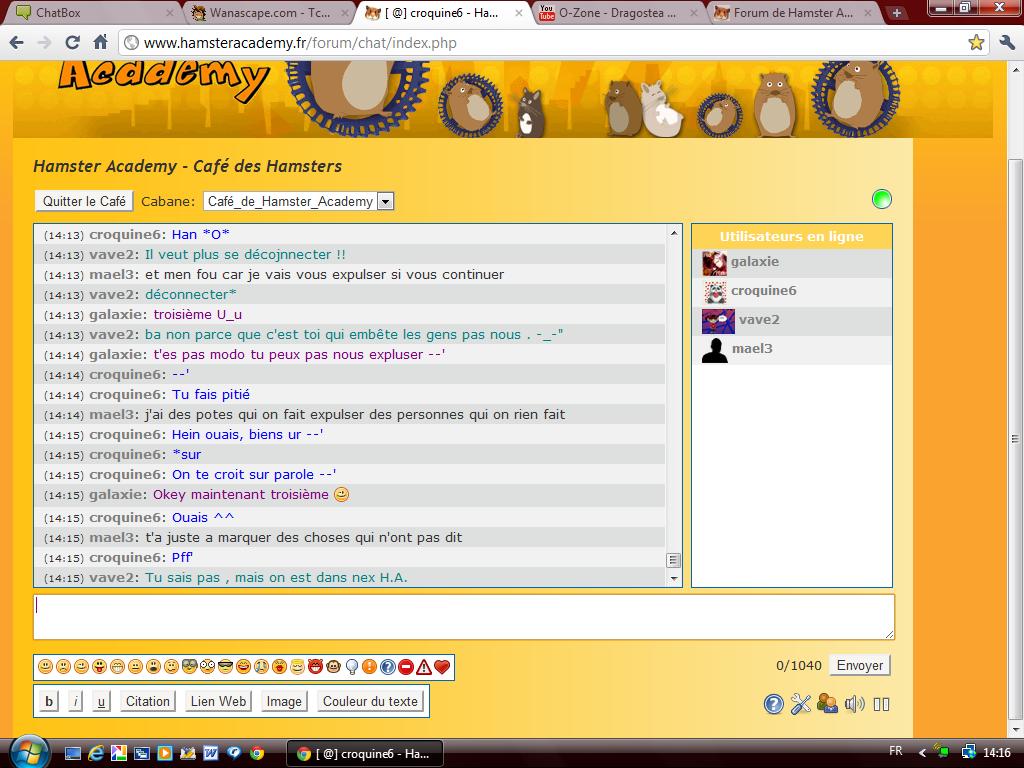Open the Word shortcut in quick launch
Screen dimensions: 1024x768
210,754
